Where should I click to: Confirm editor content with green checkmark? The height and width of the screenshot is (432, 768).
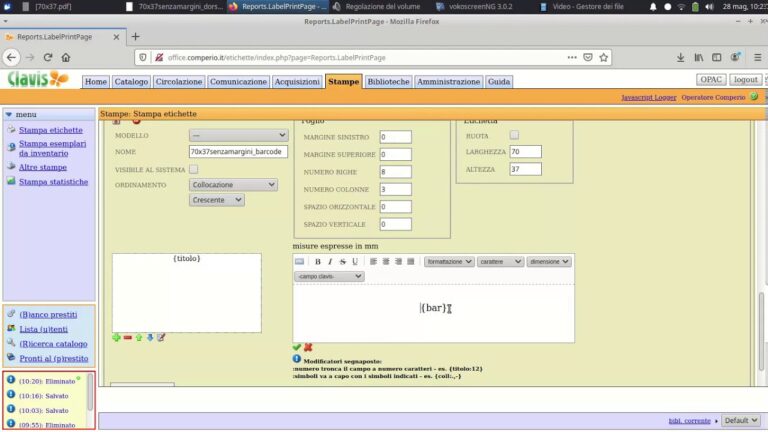pos(297,347)
